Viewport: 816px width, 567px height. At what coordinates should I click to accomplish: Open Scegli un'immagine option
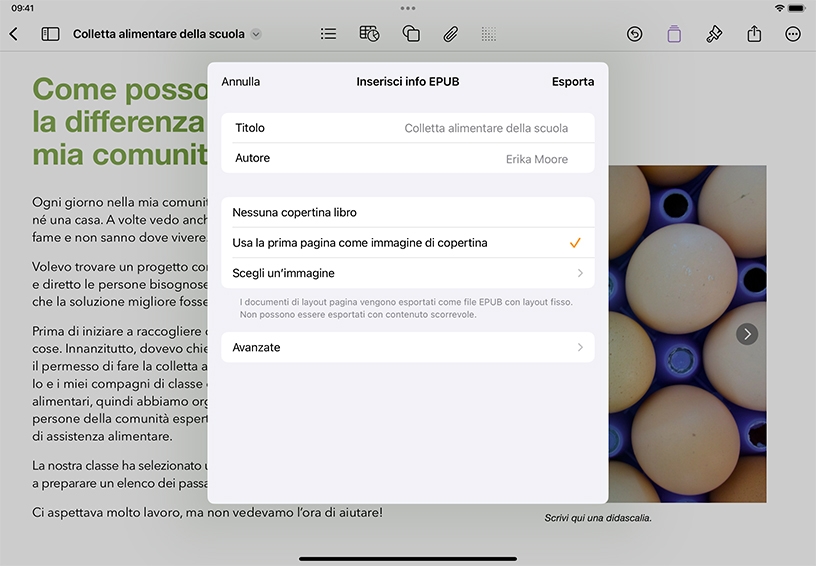[408, 273]
